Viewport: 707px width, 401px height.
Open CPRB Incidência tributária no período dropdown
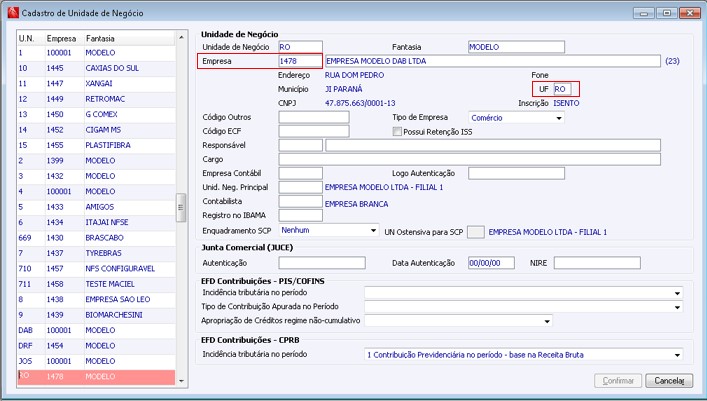523,355
